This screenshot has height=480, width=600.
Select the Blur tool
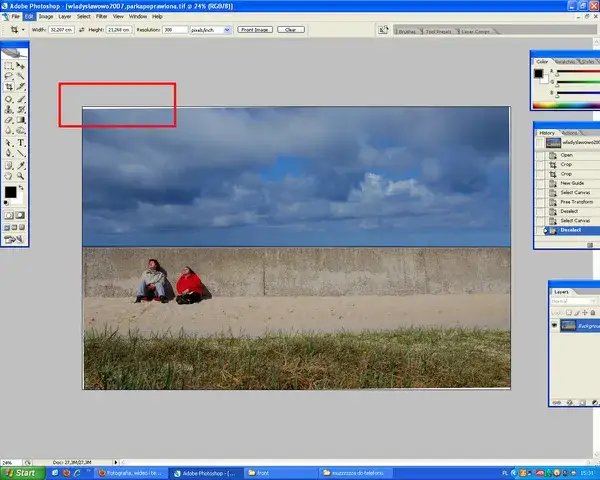click(x=9, y=131)
